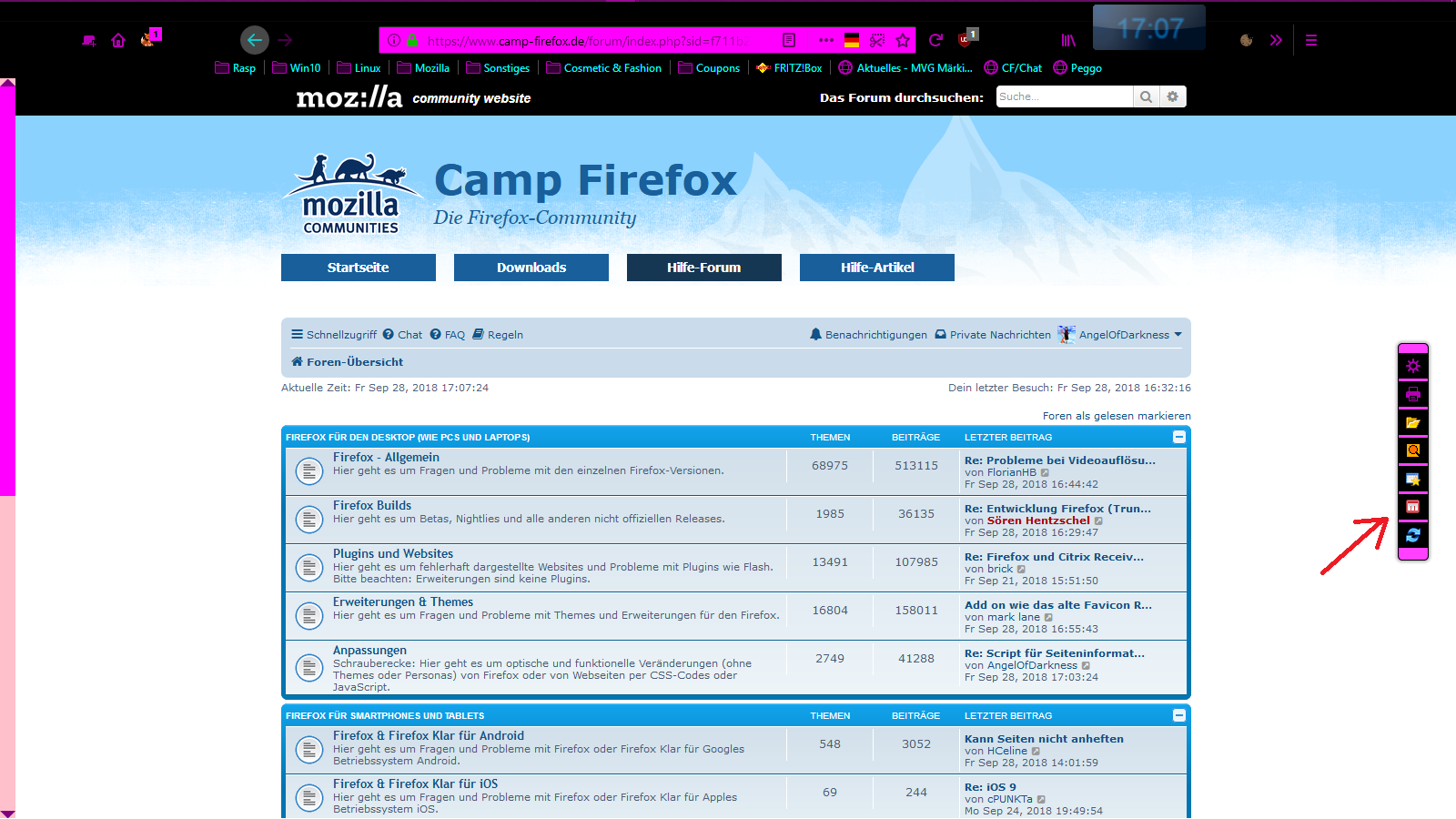Open the Library toolbar icon

point(1068,40)
